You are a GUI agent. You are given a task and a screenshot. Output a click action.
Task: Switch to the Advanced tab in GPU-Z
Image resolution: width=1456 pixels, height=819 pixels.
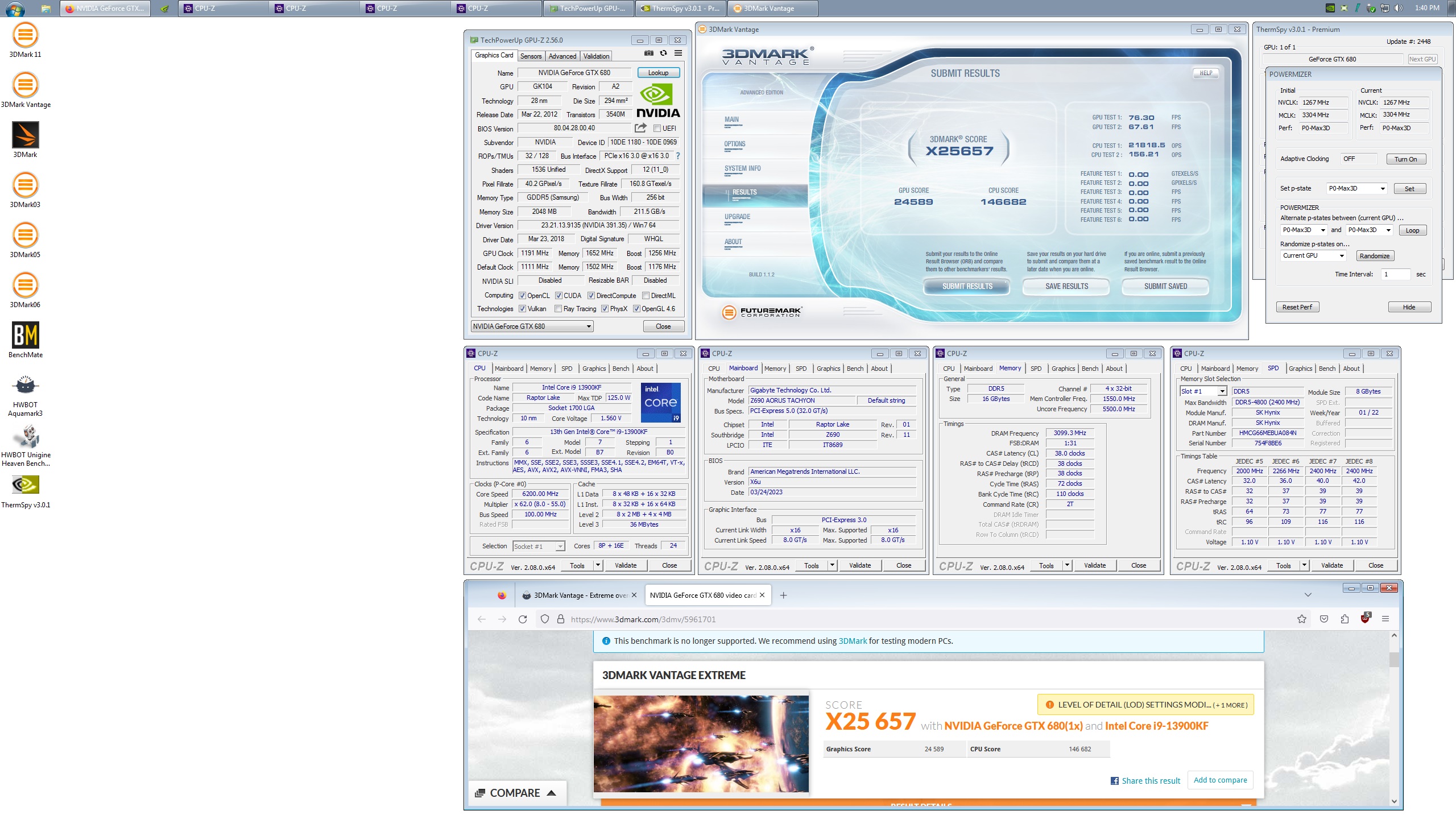click(562, 56)
